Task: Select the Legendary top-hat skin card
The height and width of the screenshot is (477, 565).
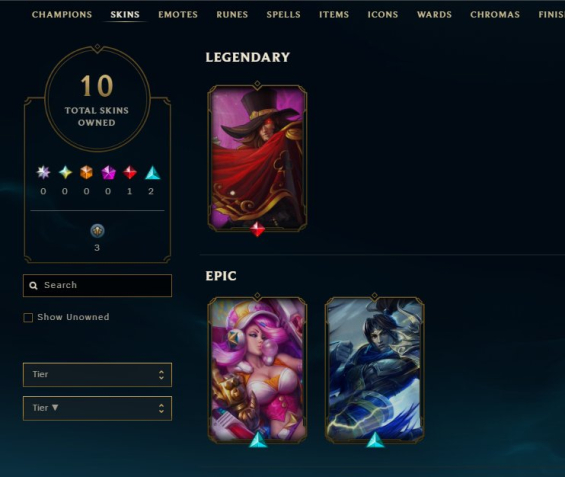Action: point(257,158)
